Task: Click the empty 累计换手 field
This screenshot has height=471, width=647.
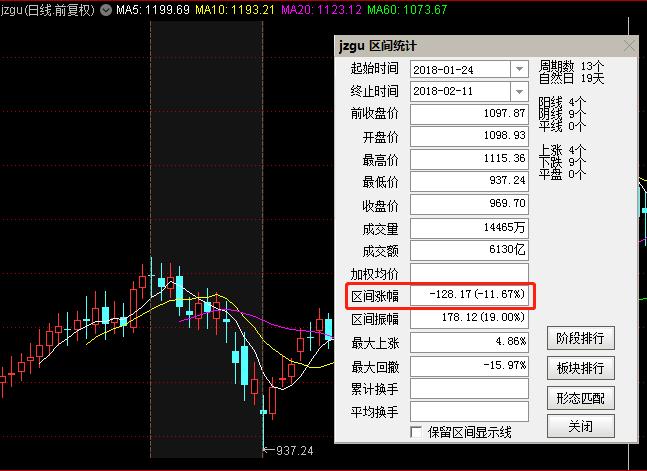Action: click(x=469, y=388)
